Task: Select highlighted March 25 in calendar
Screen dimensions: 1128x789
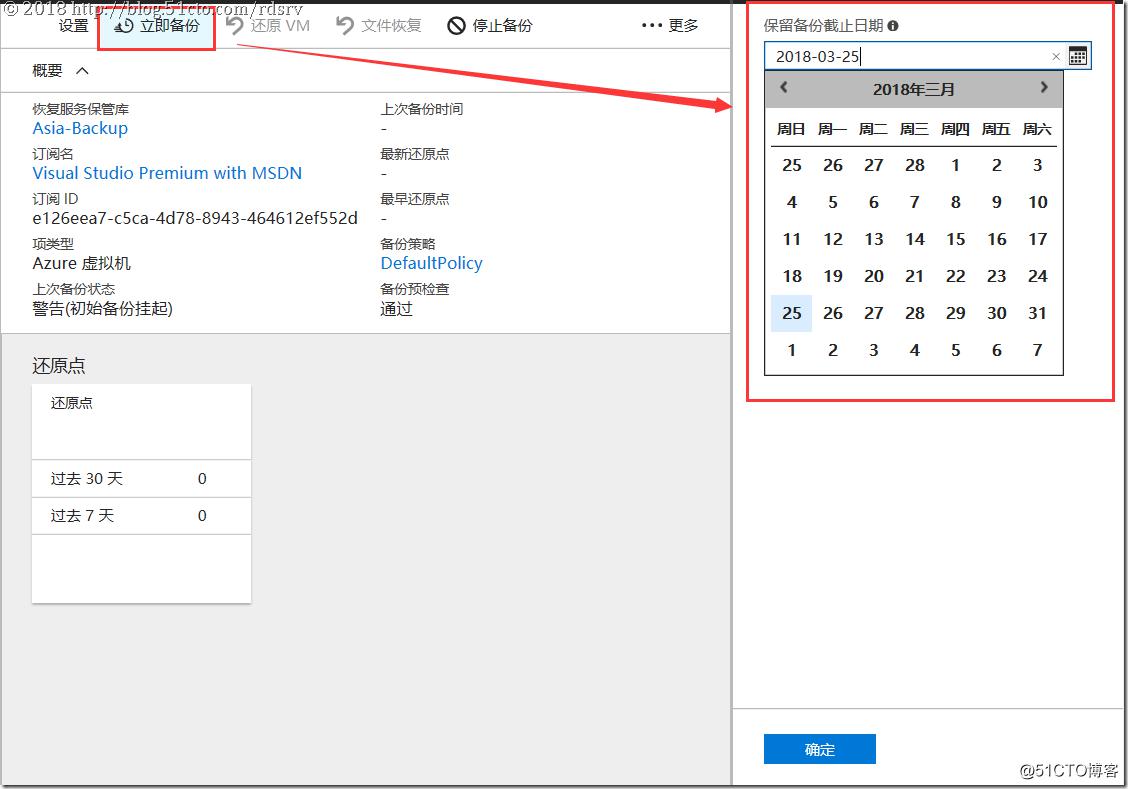Action: 791,313
